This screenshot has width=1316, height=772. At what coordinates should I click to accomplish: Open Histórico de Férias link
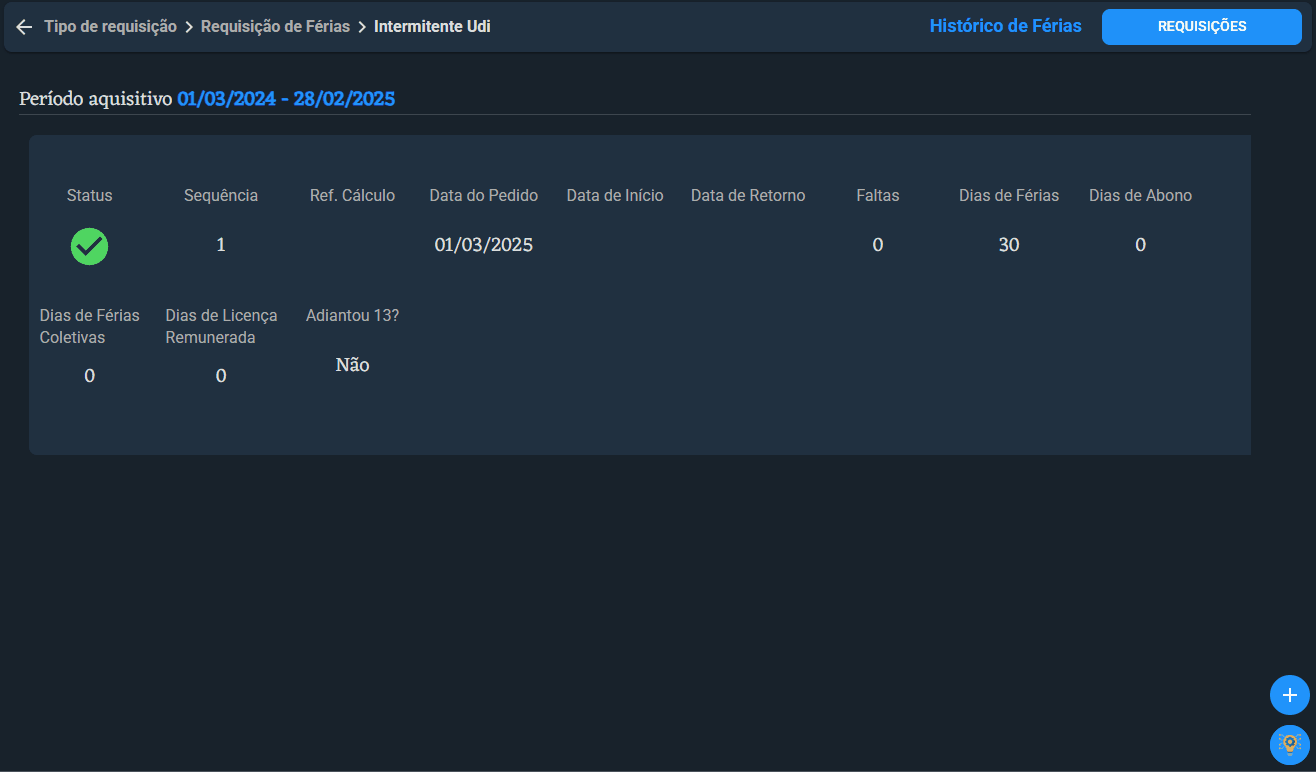tap(1005, 26)
